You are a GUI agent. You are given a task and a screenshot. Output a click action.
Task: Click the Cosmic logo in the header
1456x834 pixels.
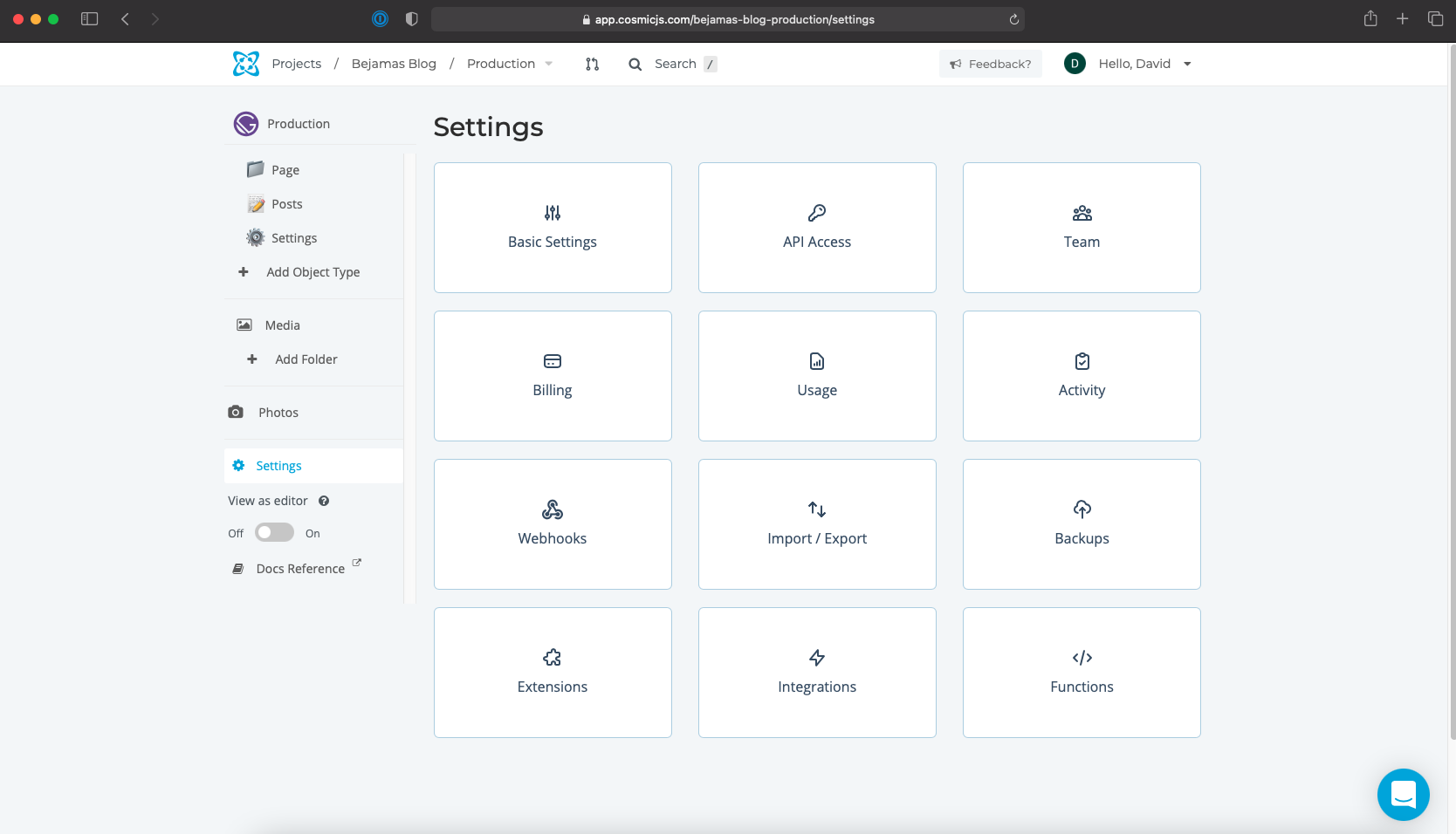coord(246,64)
